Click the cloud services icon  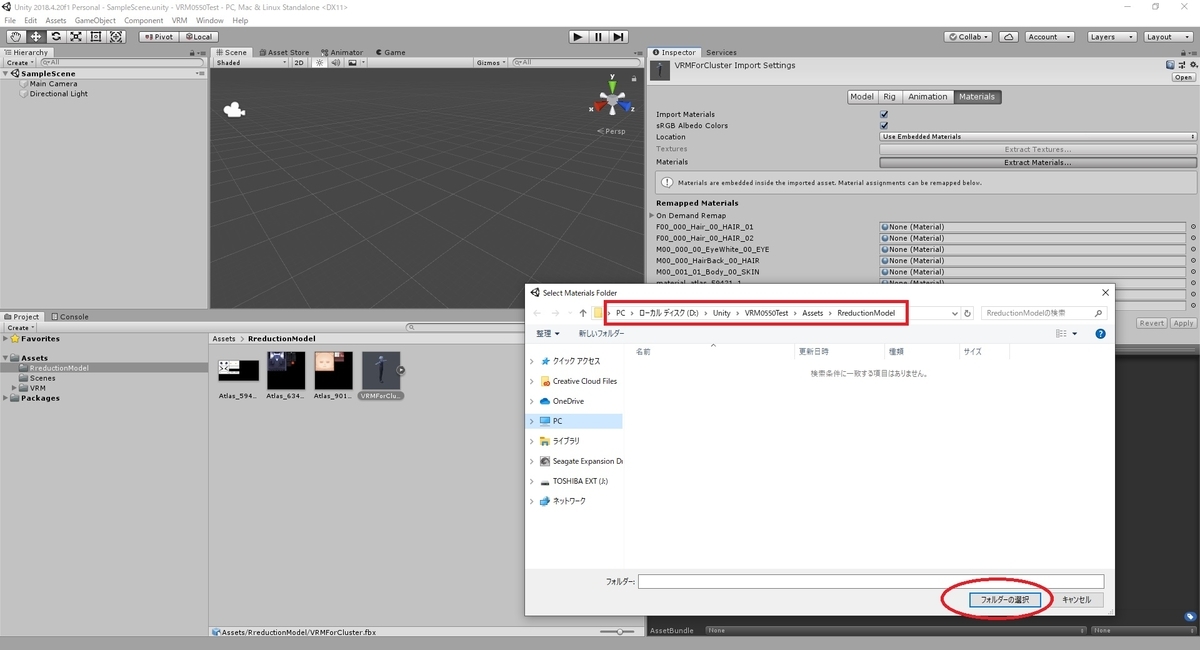tap(1009, 37)
